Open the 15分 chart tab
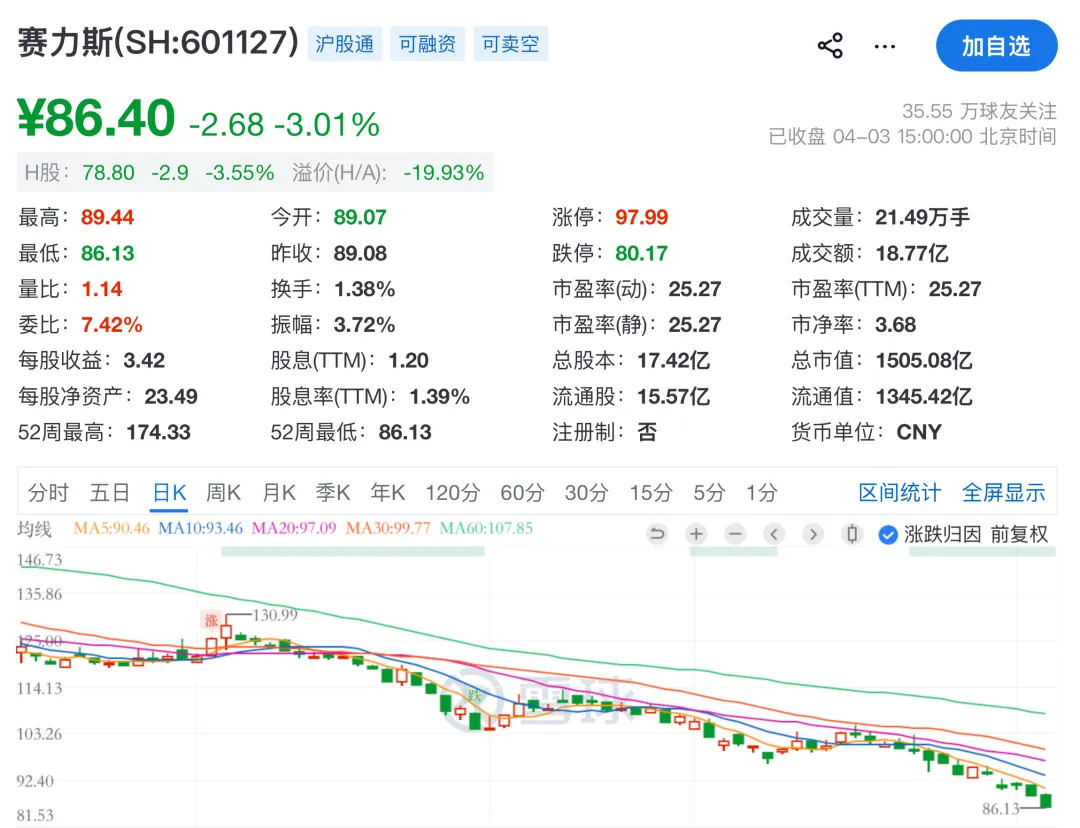Image resolution: width=1080 pixels, height=828 pixels. (x=651, y=493)
